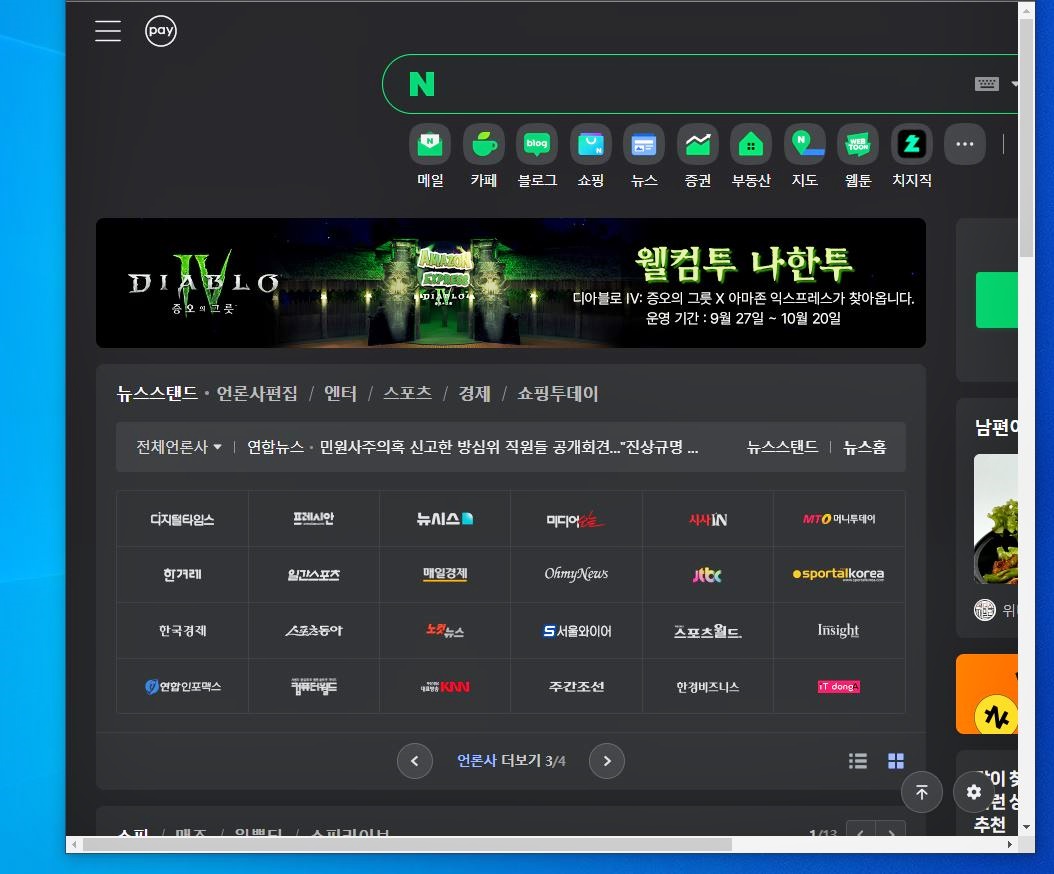The height and width of the screenshot is (874, 1054).
Task: Open 카페 (Cafe) shortcut icon
Action: click(x=484, y=144)
